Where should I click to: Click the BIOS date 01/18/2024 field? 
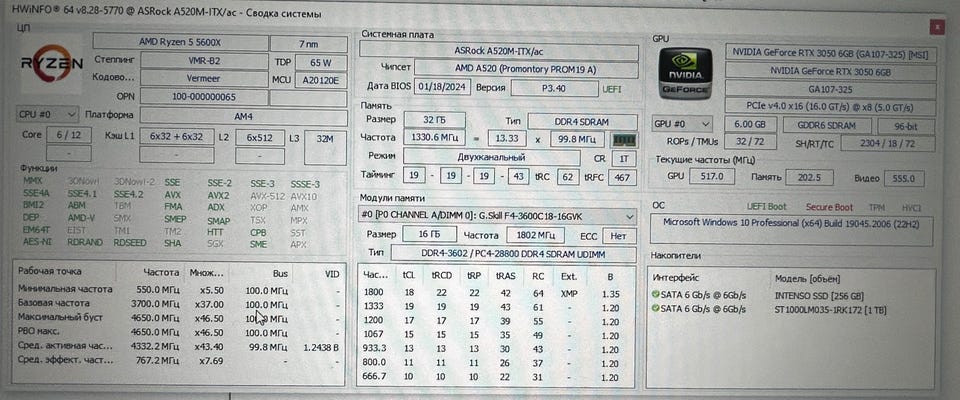click(443, 87)
